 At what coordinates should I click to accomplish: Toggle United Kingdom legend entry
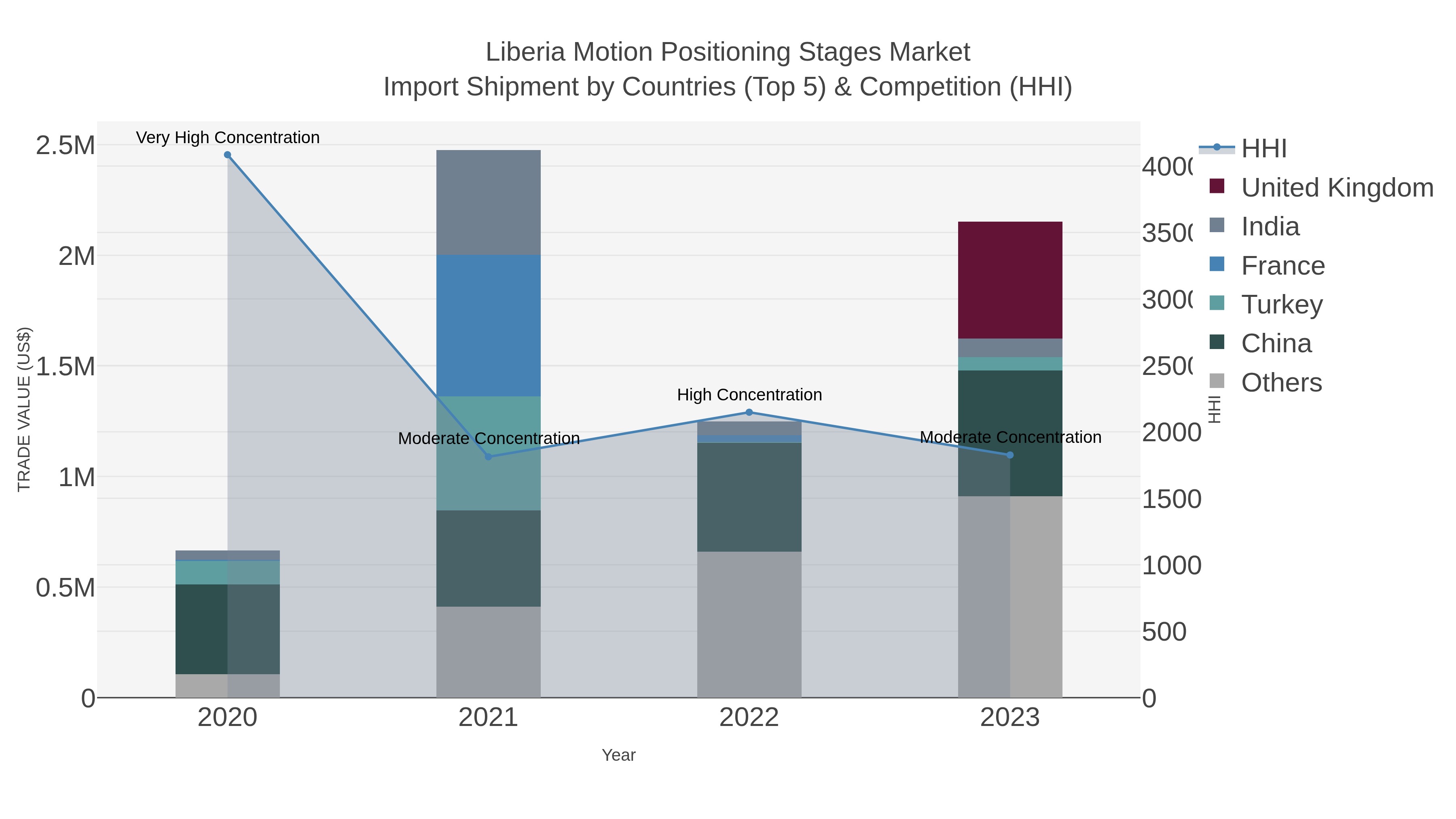tap(1321, 188)
